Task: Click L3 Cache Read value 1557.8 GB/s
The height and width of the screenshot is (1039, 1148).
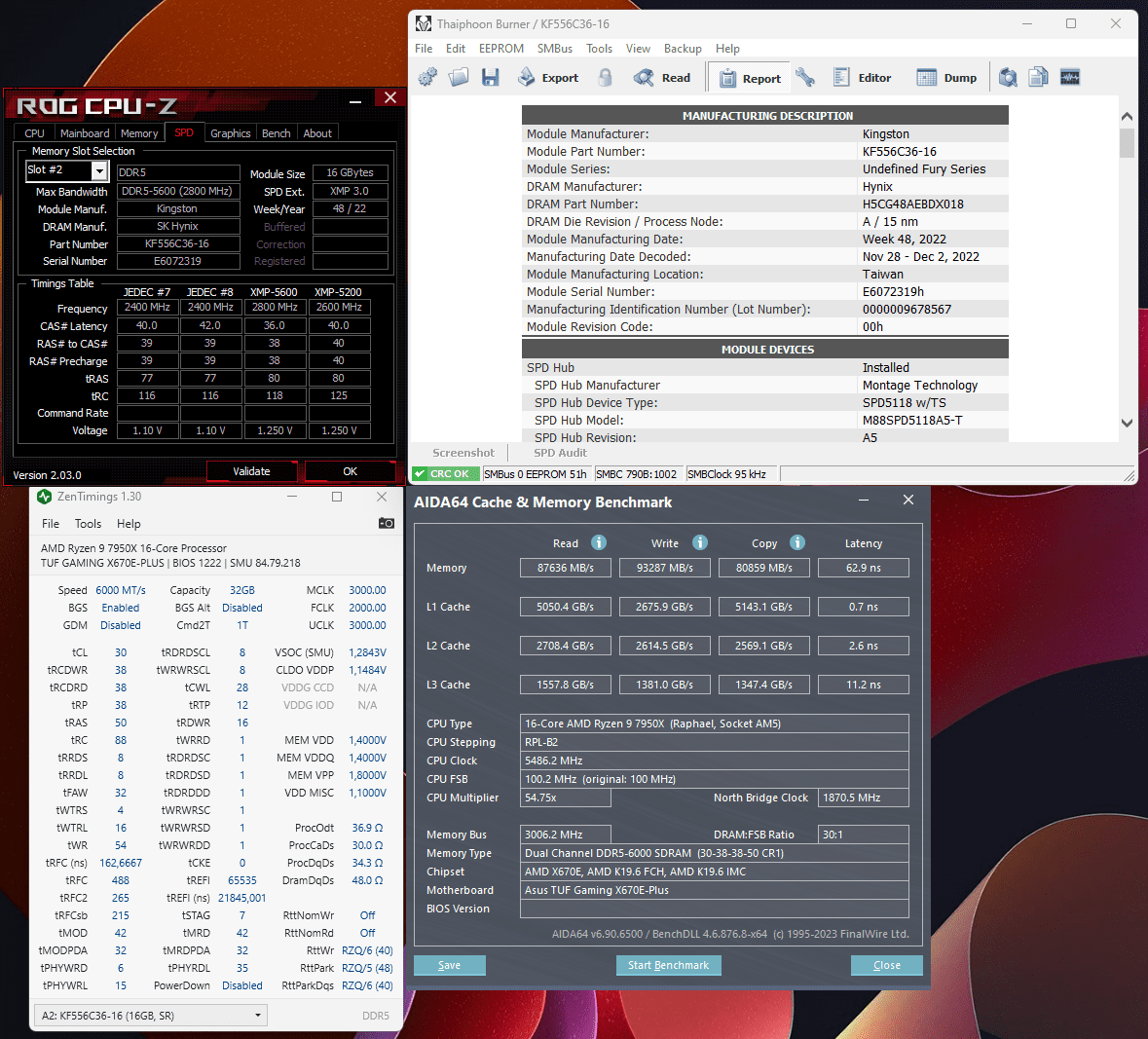Action: pyautogui.click(x=565, y=685)
